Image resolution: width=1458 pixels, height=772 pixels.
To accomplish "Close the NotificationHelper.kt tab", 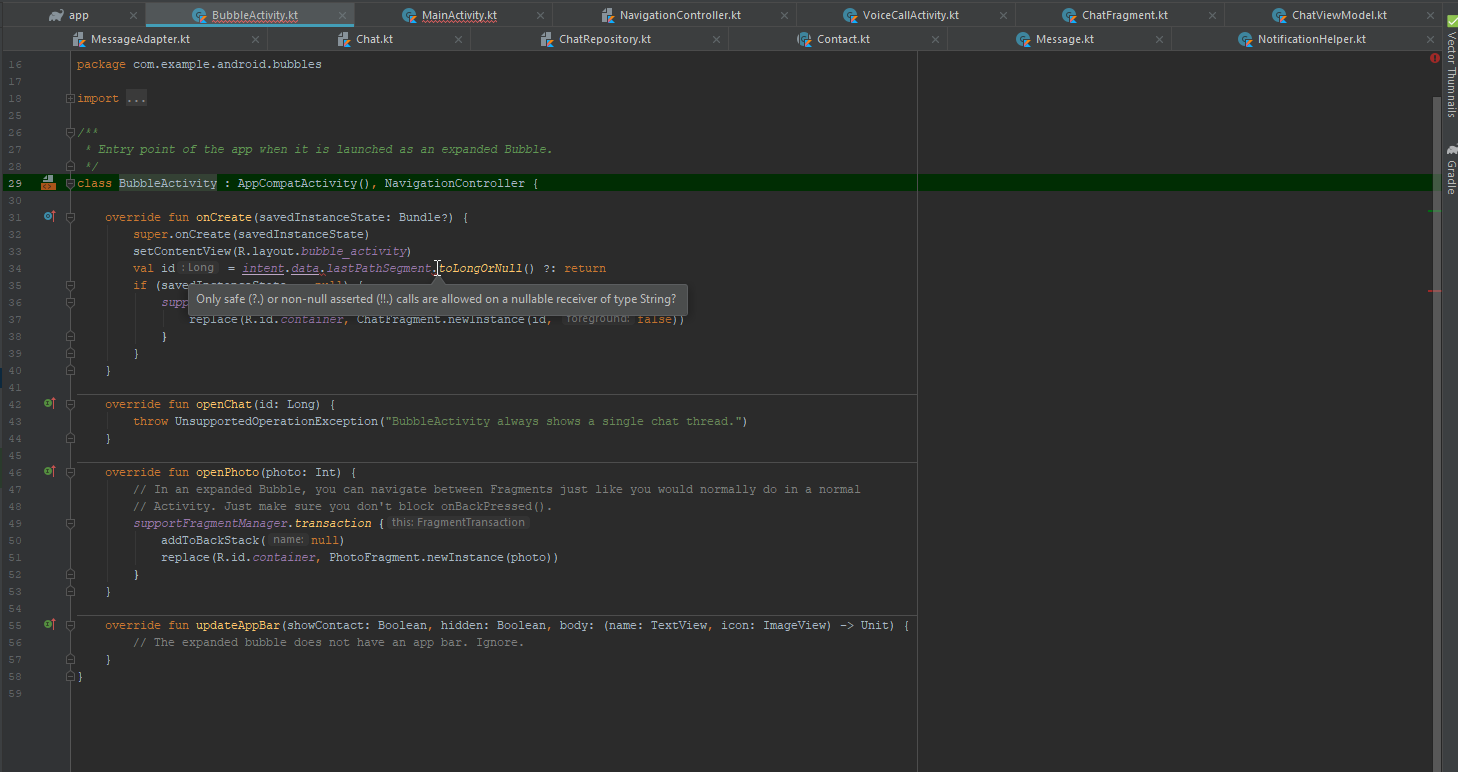I will 1431,39.
